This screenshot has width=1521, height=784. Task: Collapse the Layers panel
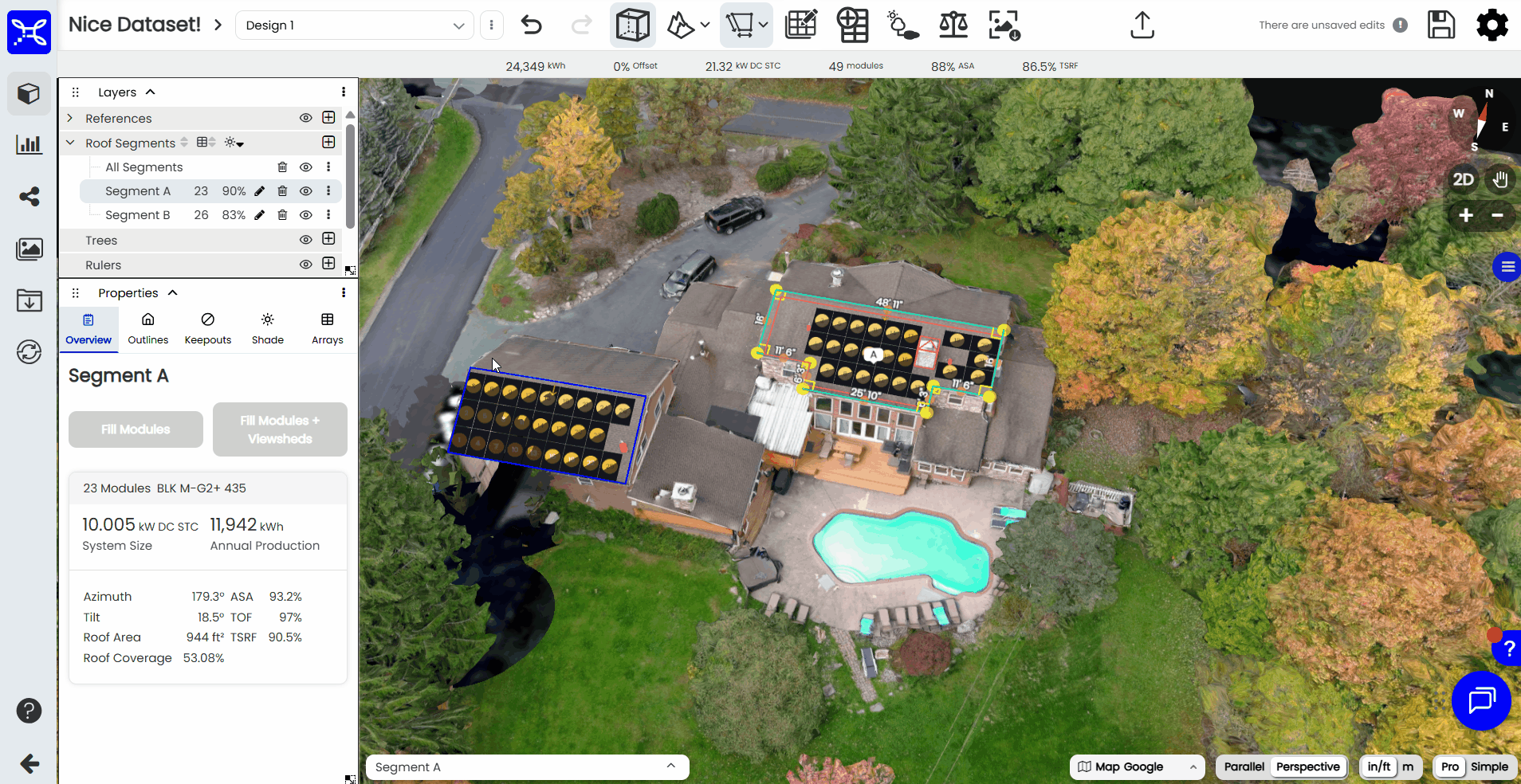tap(150, 92)
